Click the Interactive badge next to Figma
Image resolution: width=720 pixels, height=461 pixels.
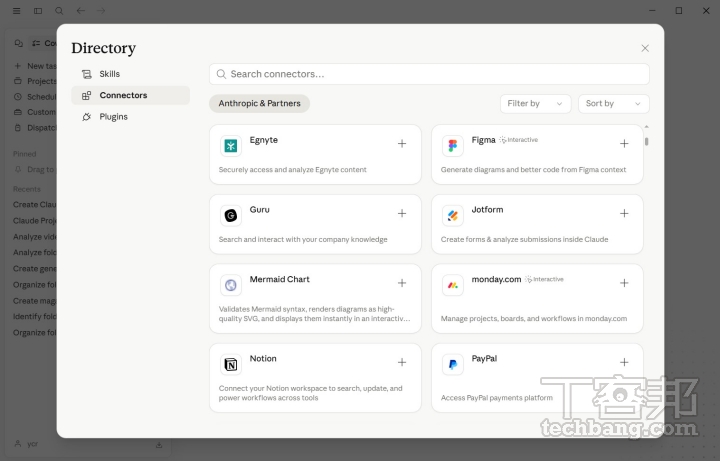pyautogui.click(x=519, y=140)
